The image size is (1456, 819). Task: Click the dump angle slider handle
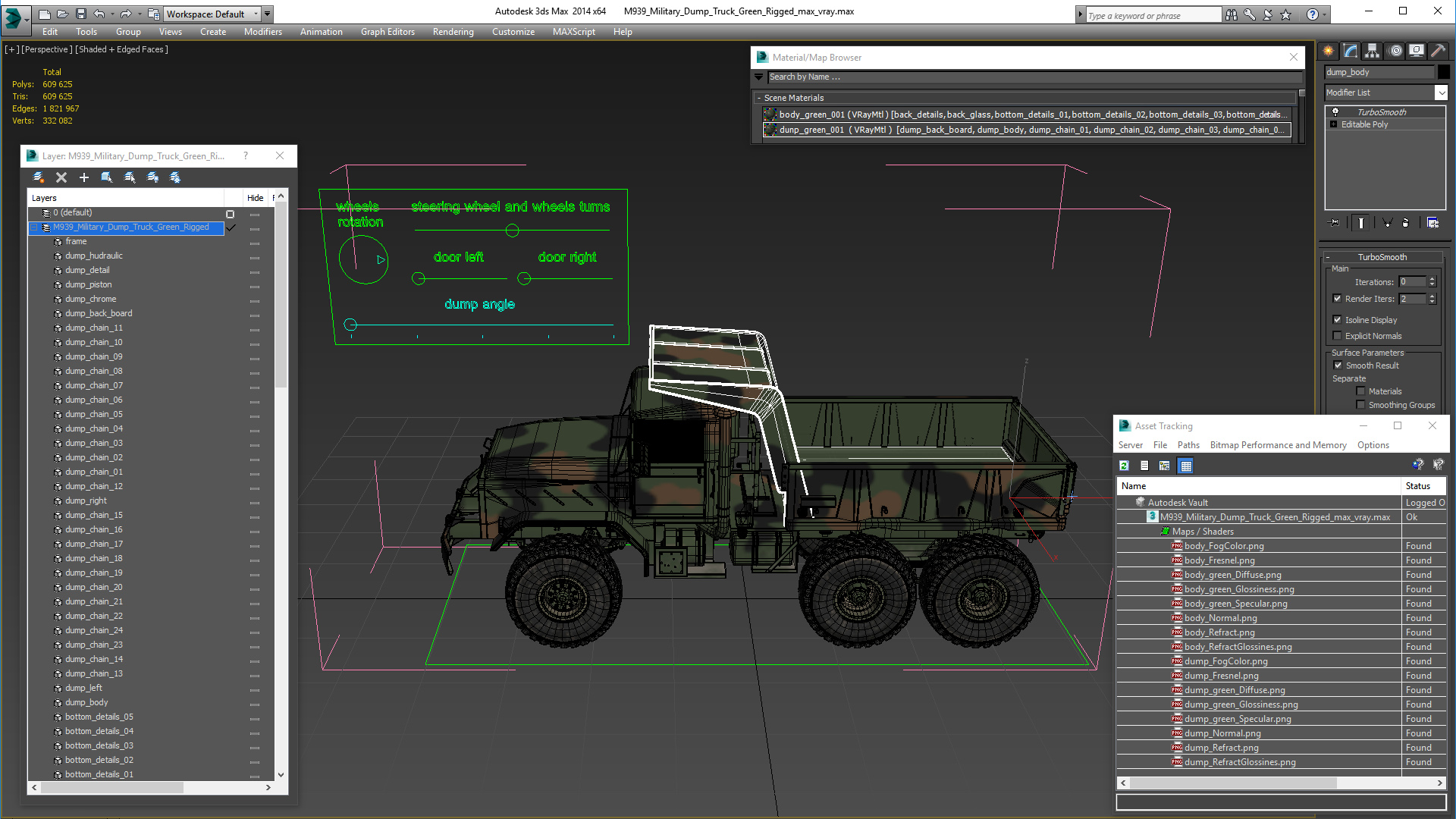click(x=350, y=325)
